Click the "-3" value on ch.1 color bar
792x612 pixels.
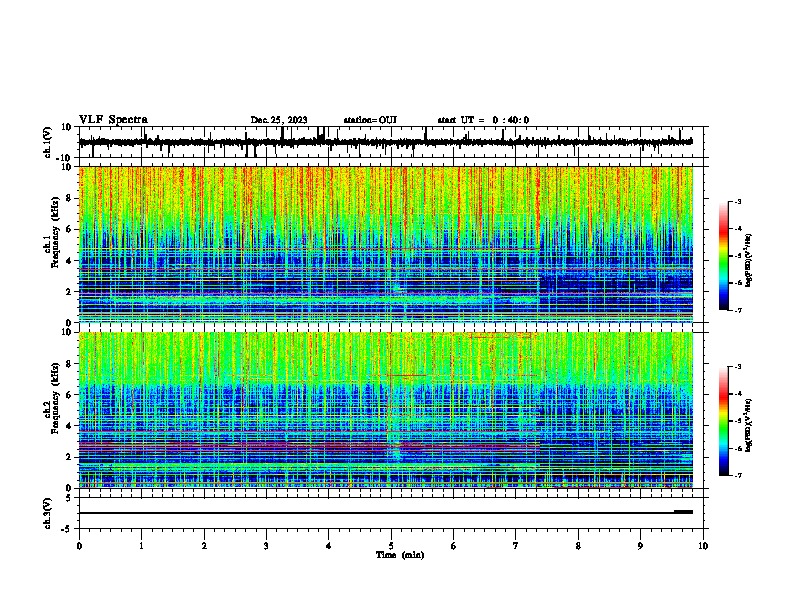click(738, 201)
